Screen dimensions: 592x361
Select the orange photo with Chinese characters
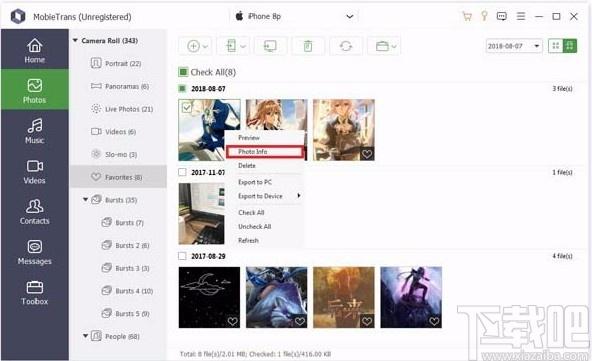tap(344, 297)
